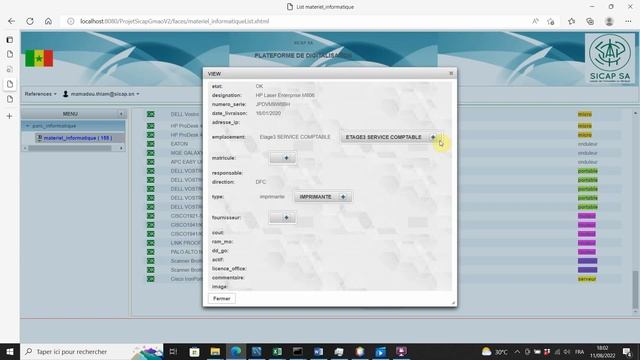640x360 pixels.
Task: Open the clock showing 11/08/2022
Action: pyautogui.click(x=602, y=351)
